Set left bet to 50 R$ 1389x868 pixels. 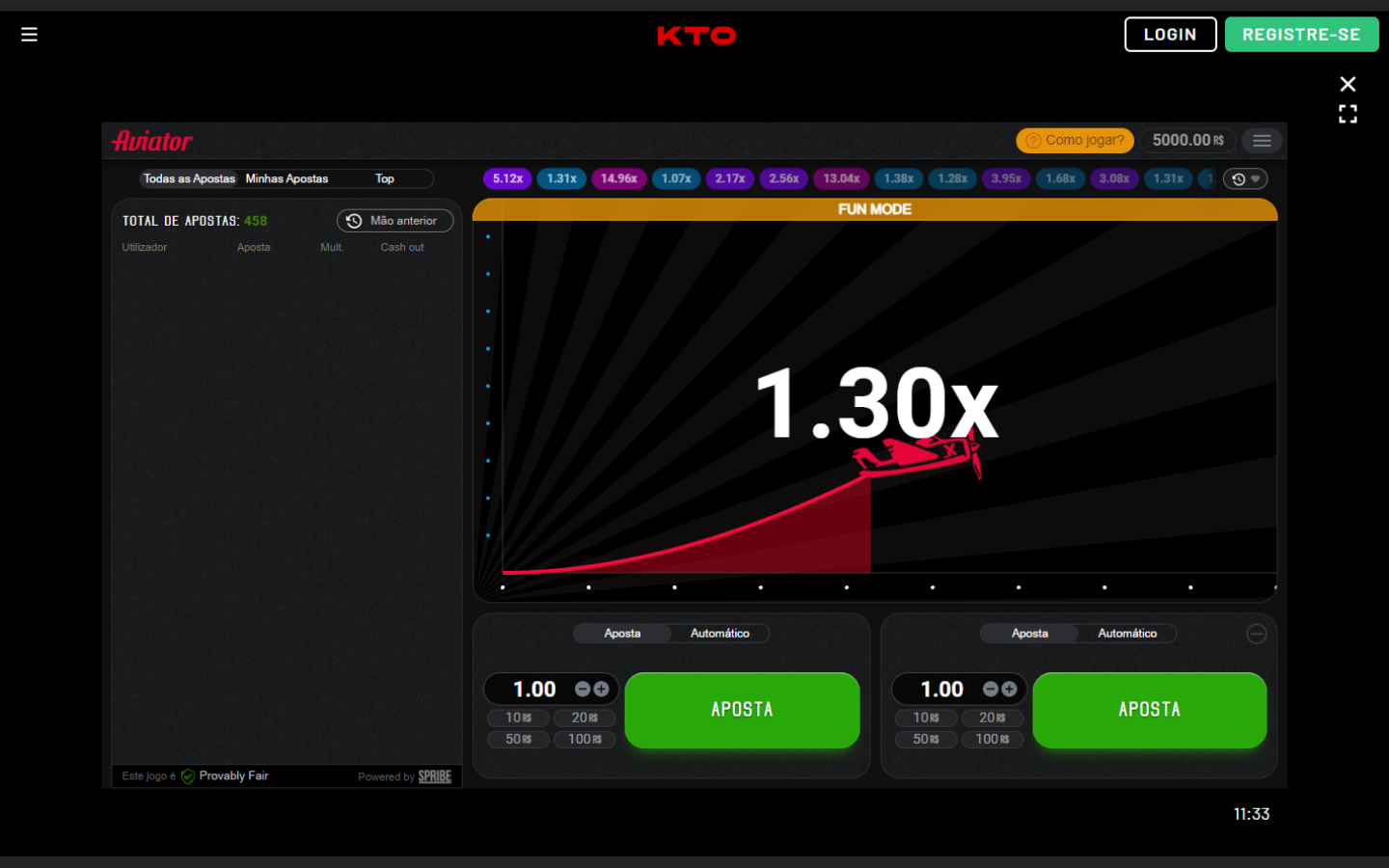pyautogui.click(x=518, y=739)
